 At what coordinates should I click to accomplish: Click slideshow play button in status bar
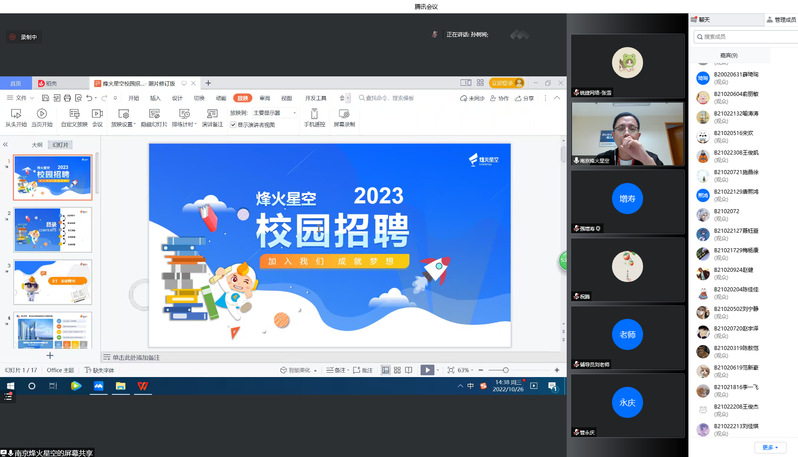click(427, 370)
